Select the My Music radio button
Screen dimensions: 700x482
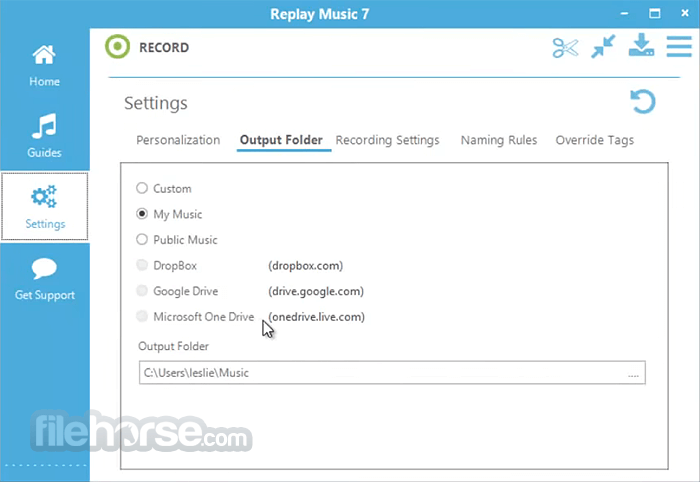(x=142, y=214)
